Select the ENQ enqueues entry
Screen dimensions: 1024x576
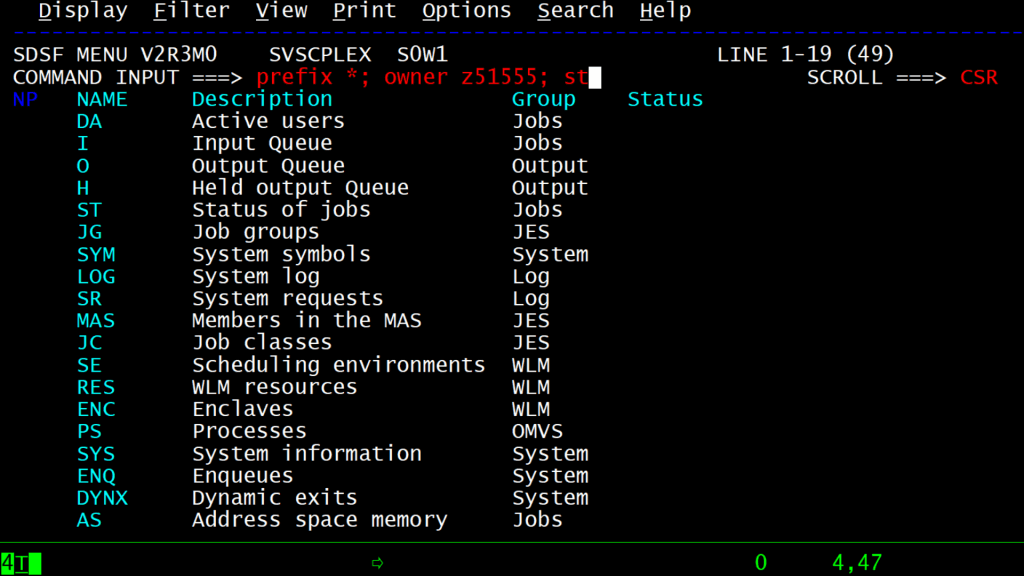coord(96,476)
